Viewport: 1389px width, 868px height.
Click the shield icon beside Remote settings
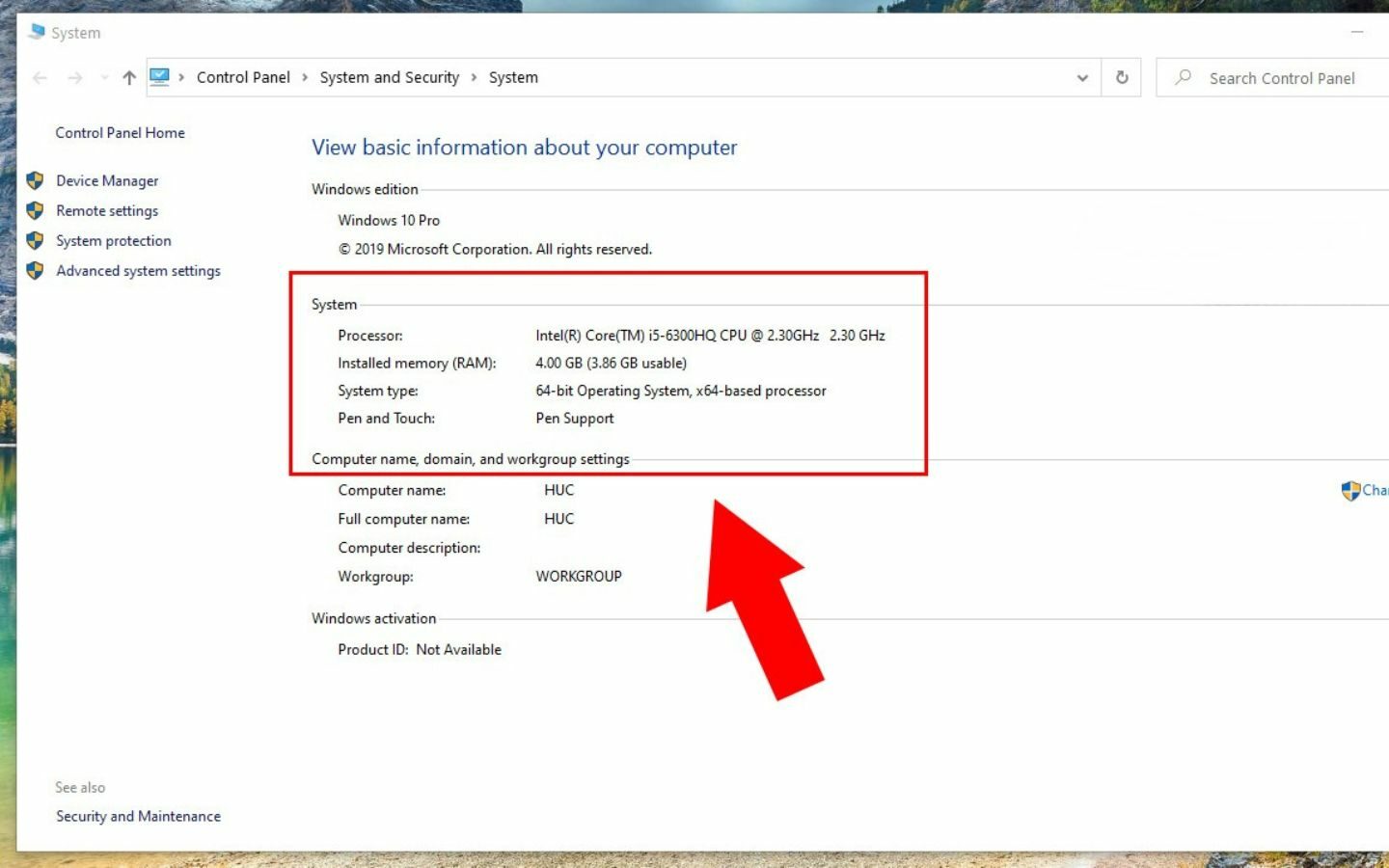coord(35,210)
